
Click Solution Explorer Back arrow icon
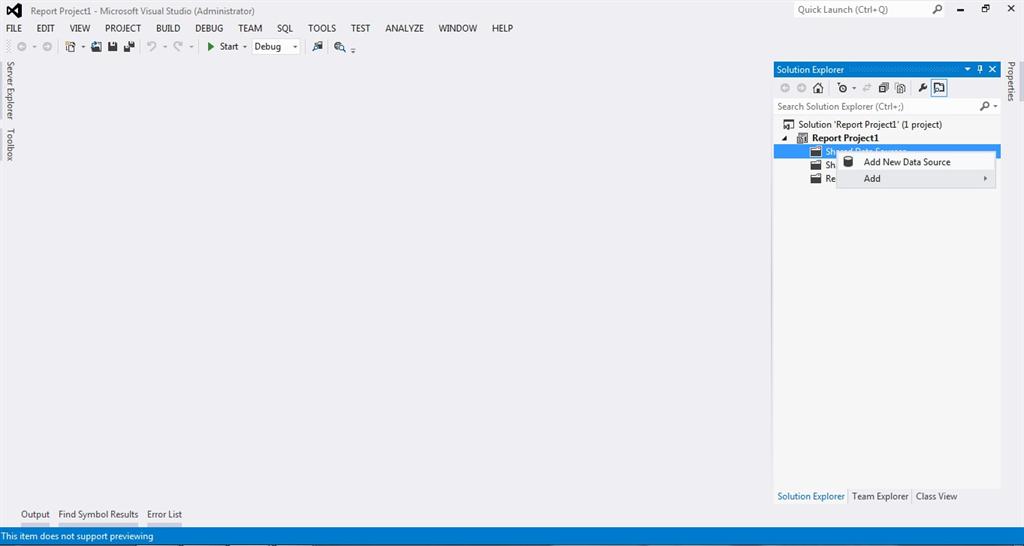point(785,88)
